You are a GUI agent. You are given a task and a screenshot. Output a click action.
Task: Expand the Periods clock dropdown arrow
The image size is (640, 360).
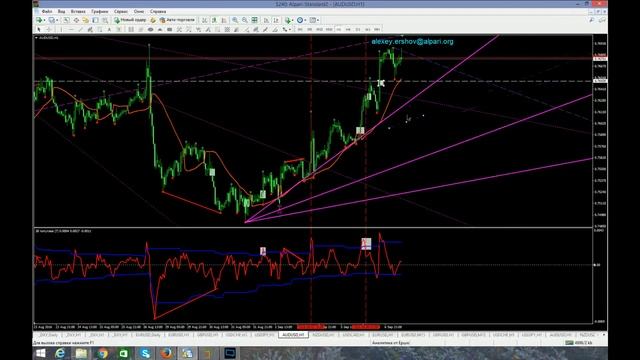pos(305,20)
